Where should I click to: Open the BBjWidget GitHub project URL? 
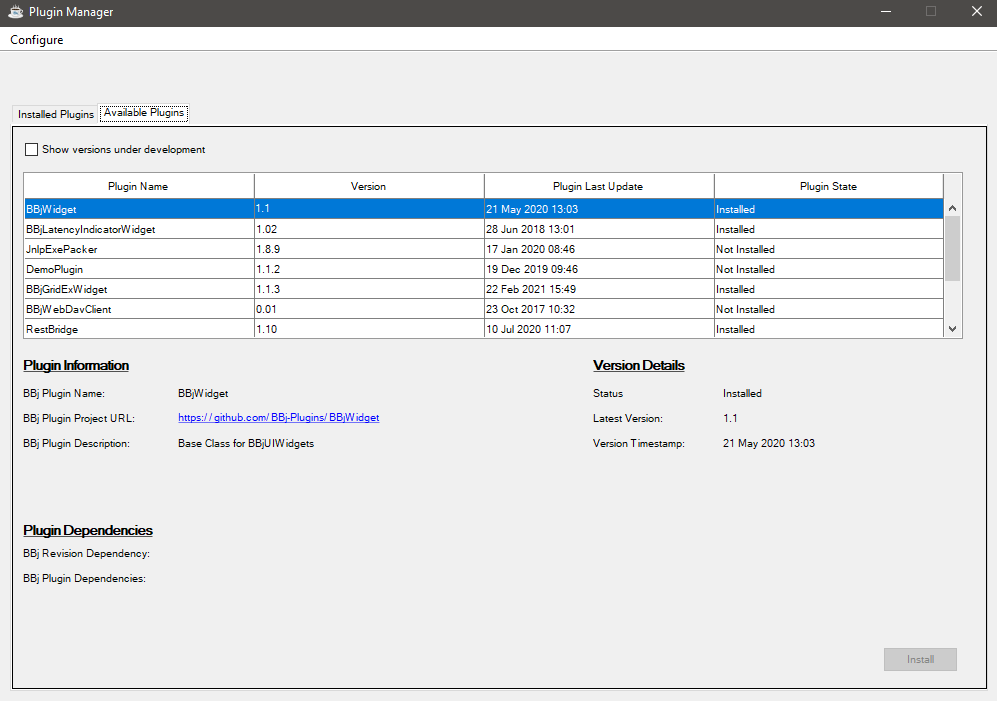278,418
